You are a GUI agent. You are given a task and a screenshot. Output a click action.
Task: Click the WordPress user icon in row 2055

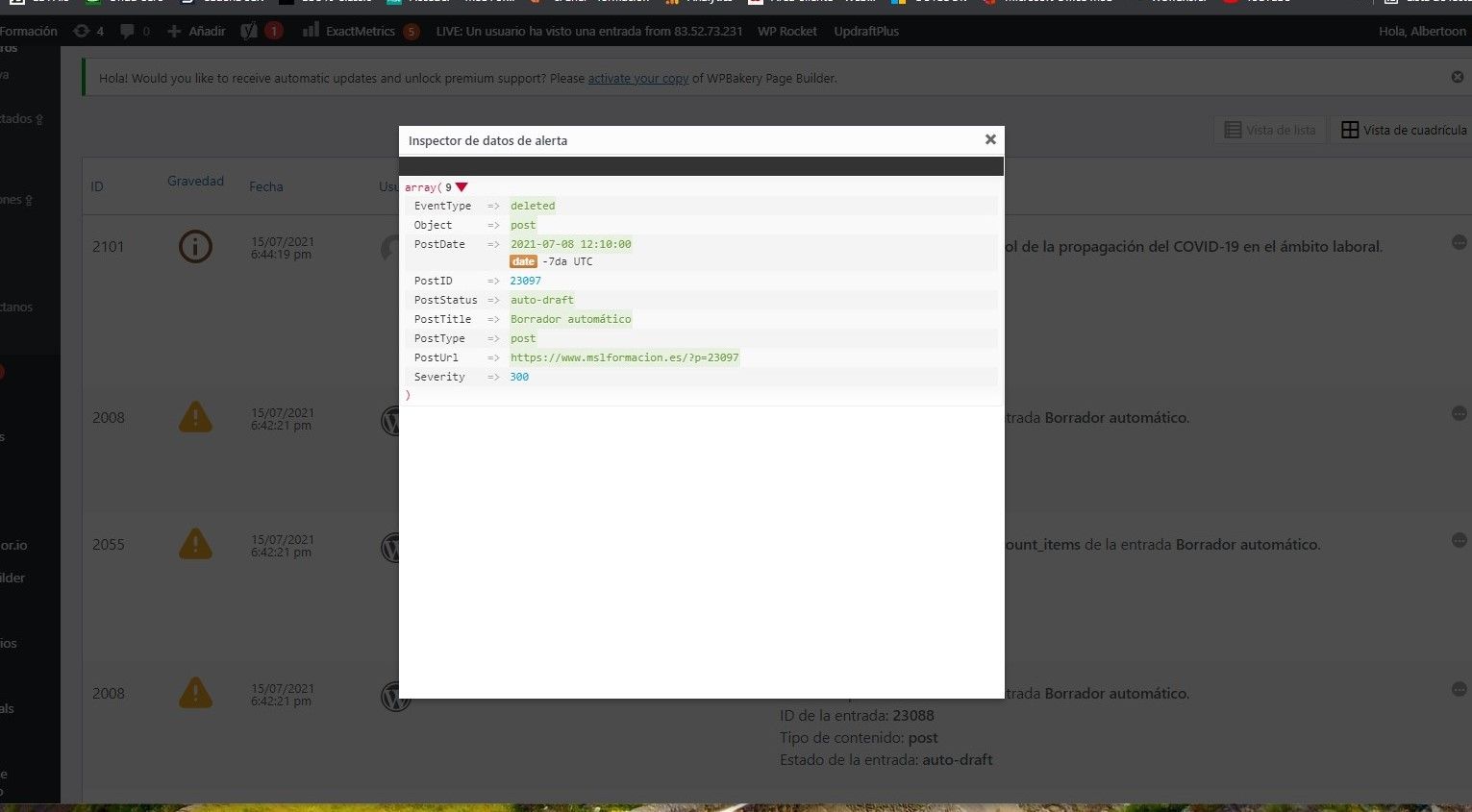click(390, 547)
